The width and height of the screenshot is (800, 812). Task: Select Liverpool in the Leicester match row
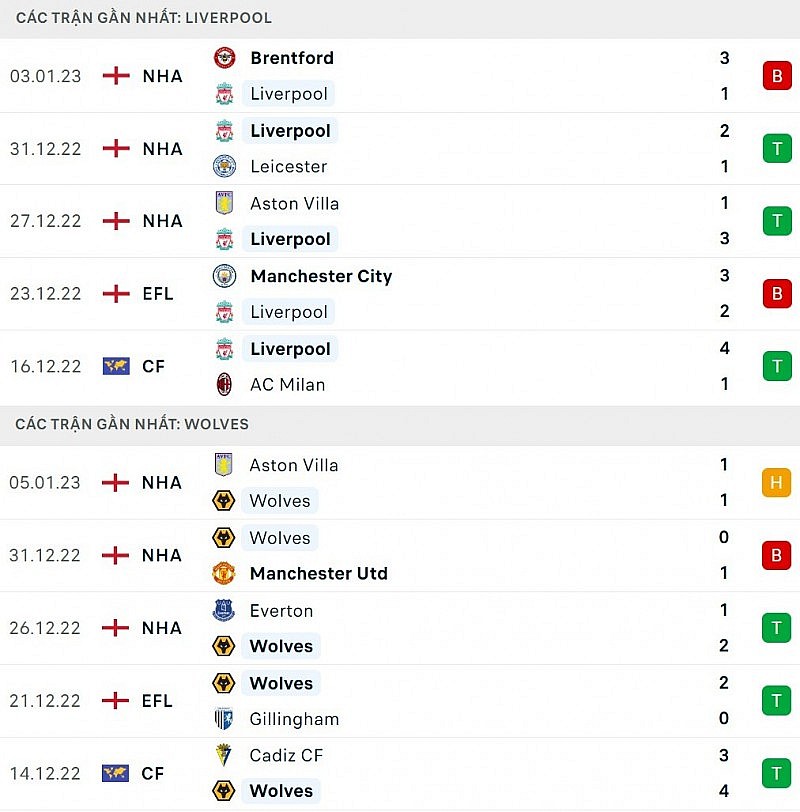click(x=290, y=131)
